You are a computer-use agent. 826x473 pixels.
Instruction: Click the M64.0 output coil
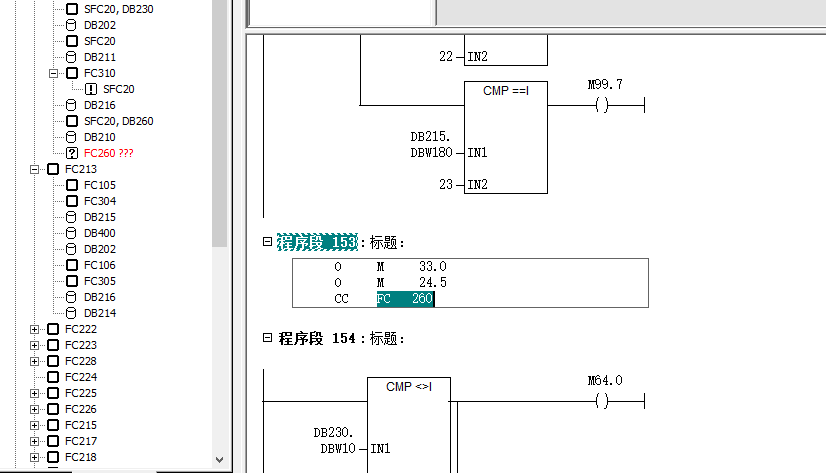(602, 401)
